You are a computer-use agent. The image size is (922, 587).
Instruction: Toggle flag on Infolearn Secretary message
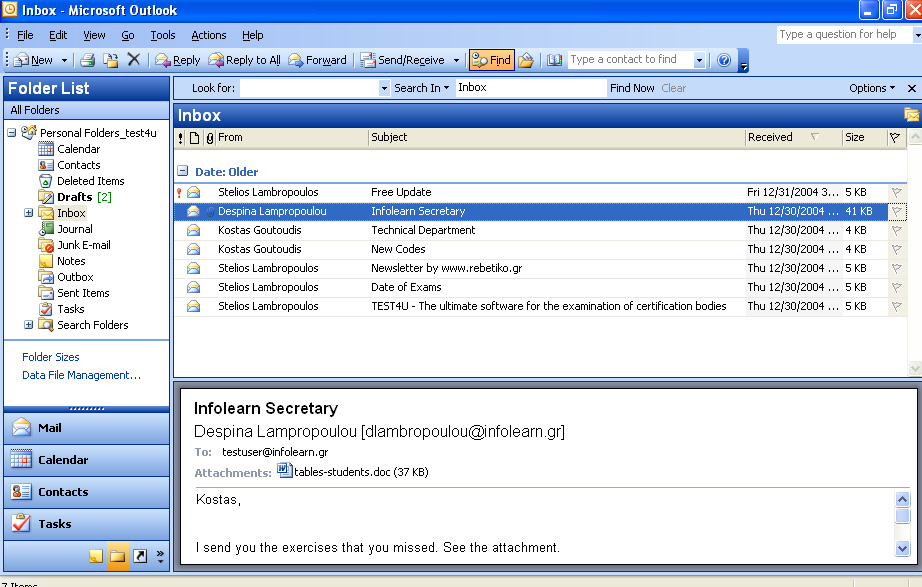pyautogui.click(x=896, y=211)
